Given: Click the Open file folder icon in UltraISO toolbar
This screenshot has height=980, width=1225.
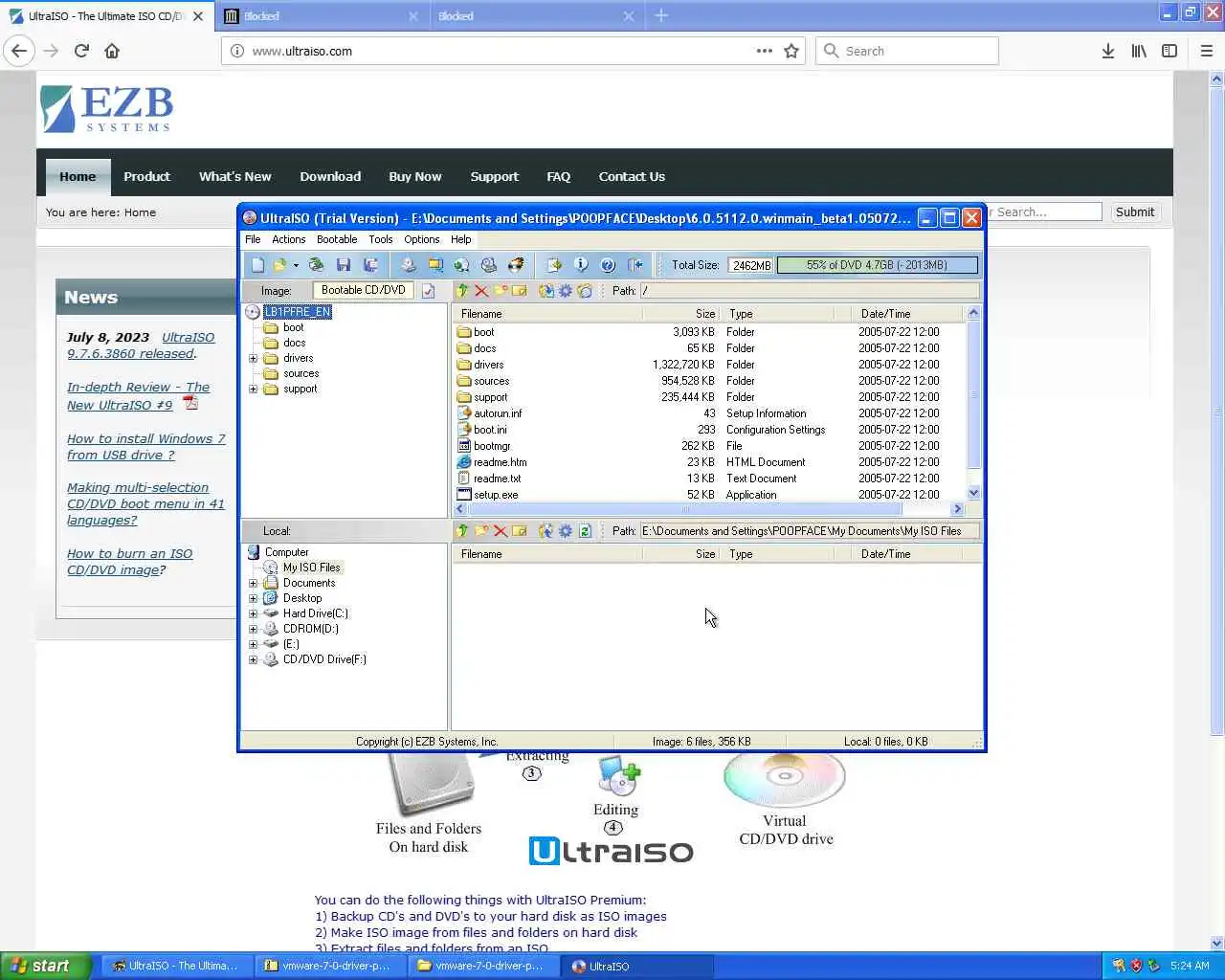Looking at the screenshot, I should pyautogui.click(x=279, y=265).
